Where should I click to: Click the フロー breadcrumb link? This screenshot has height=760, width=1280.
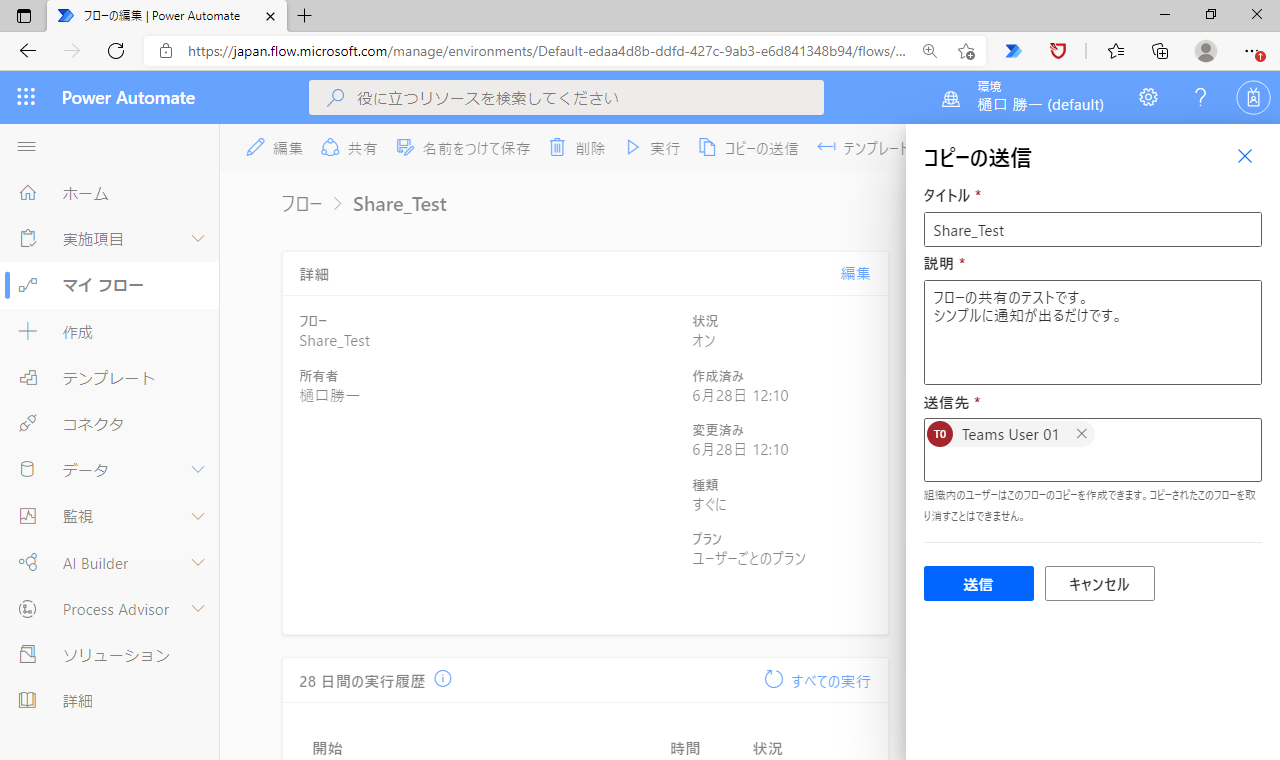pos(301,204)
